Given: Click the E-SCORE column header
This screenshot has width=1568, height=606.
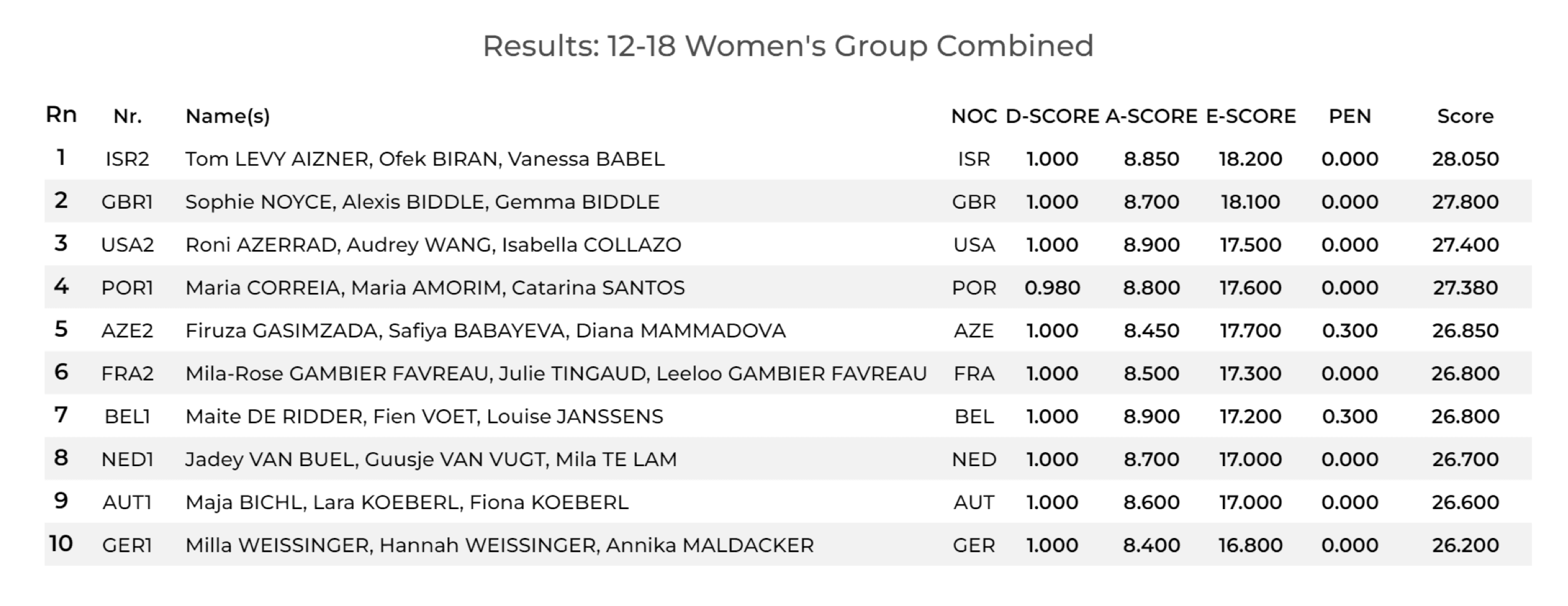Looking at the screenshot, I should click(1250, 116).
